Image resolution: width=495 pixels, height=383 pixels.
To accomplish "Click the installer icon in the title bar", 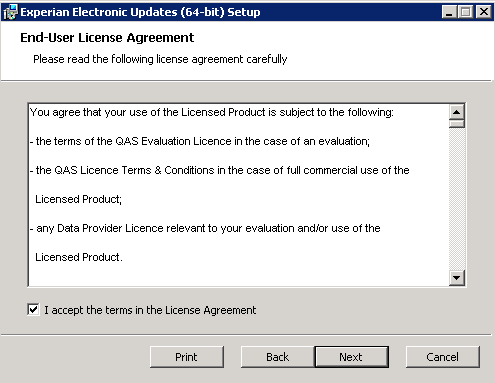I will pyautogui.click(x=10, y=12).
